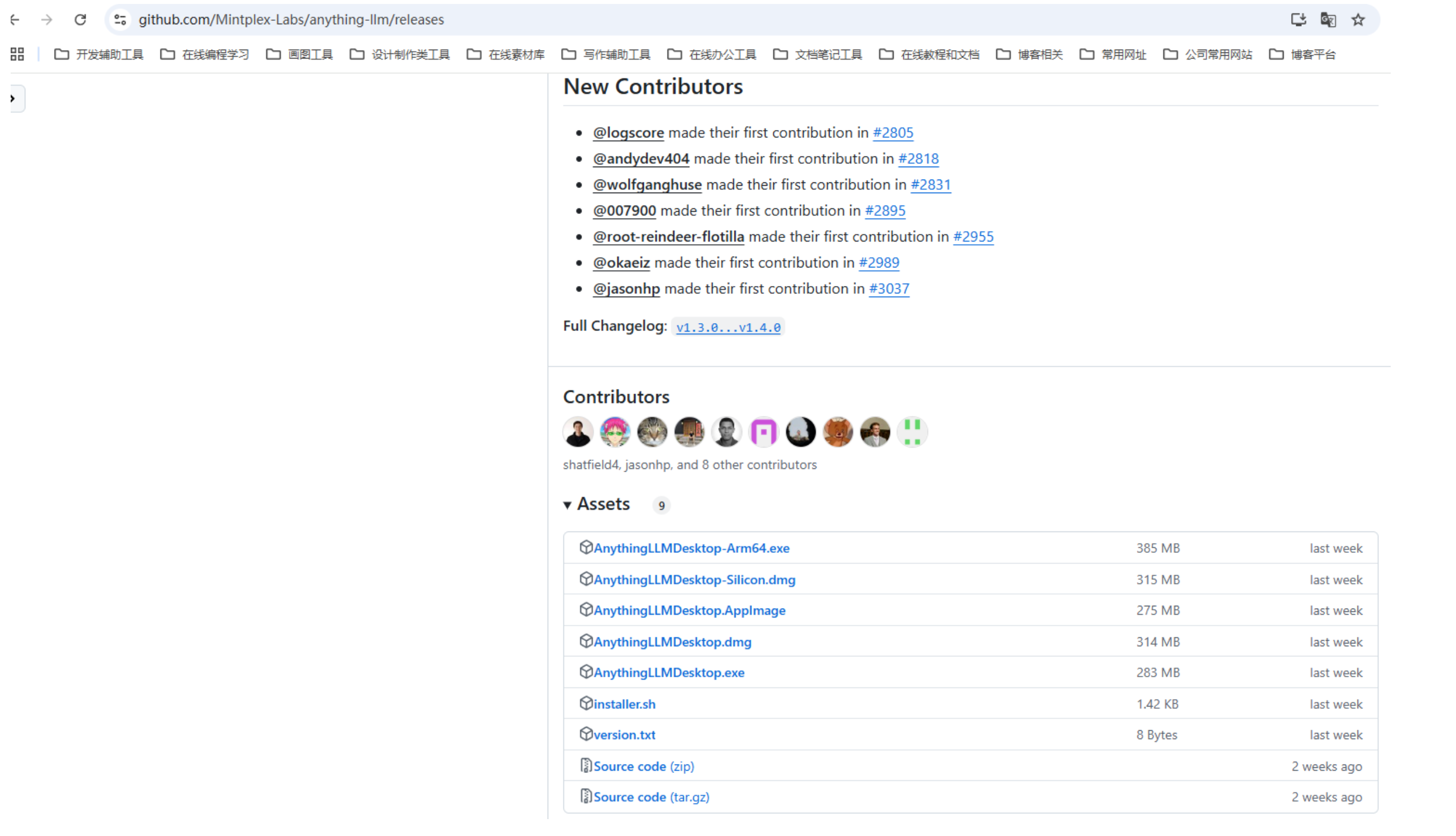Screen dimensions: 1456x836
Task: Download AnythingLLMDesktop-Arm64.exe
Action: pyautogui.click(x=691, y=548)
